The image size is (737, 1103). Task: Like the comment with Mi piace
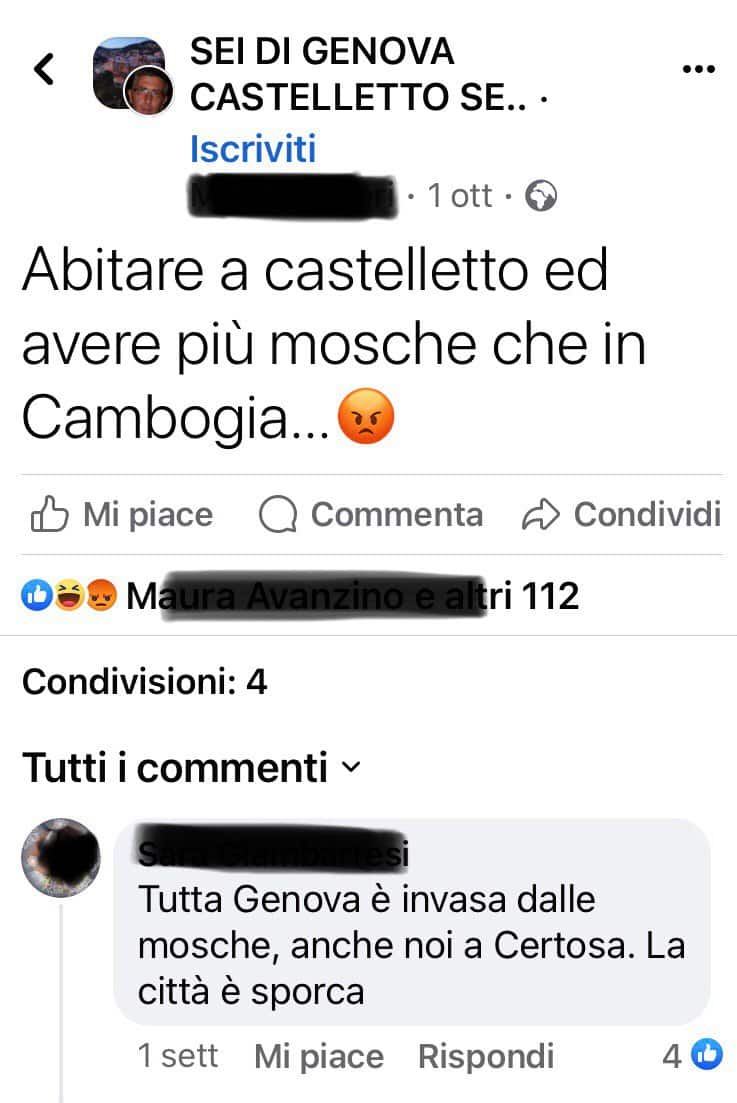pos(319,1057)
